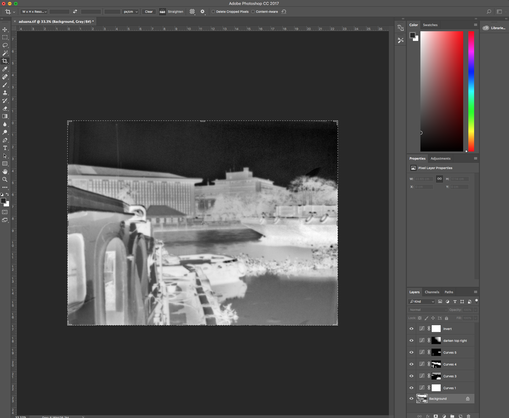Screen dimensions: 509x418
Task: Enable Delete Cropped Pixels checkbox
Action: click(x=213, y=12)
